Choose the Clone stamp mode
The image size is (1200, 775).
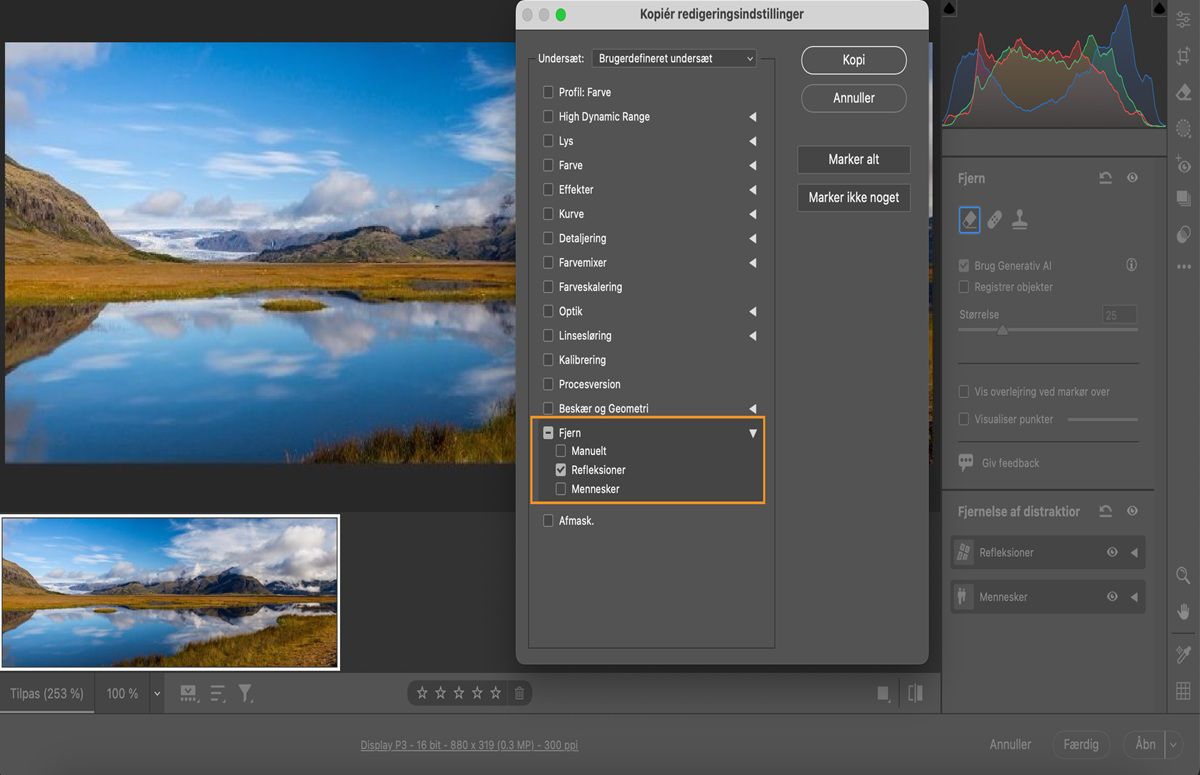[1020, 220]
